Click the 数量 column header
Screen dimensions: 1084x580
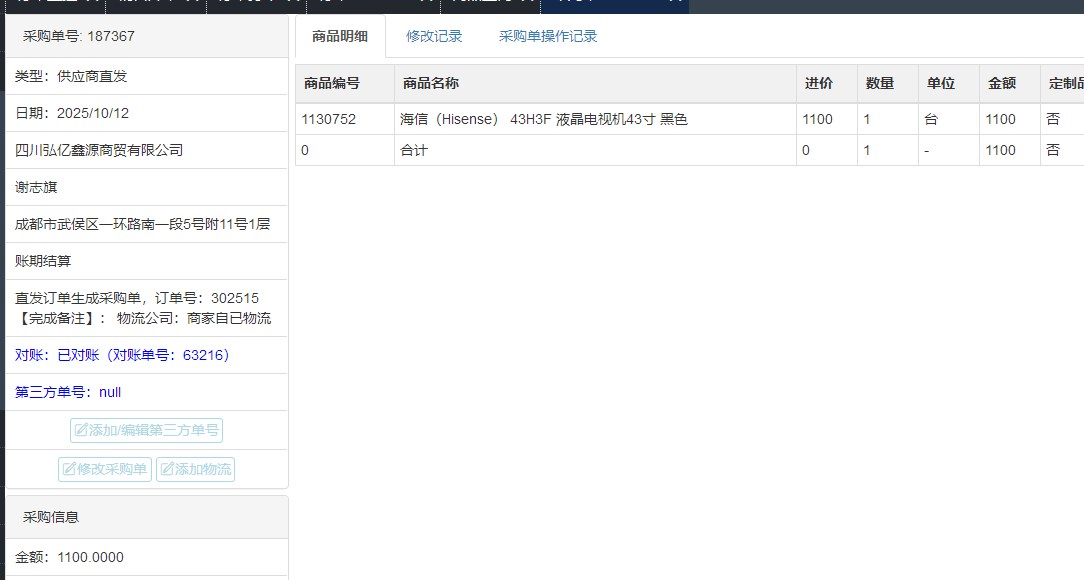pos(880,84)
